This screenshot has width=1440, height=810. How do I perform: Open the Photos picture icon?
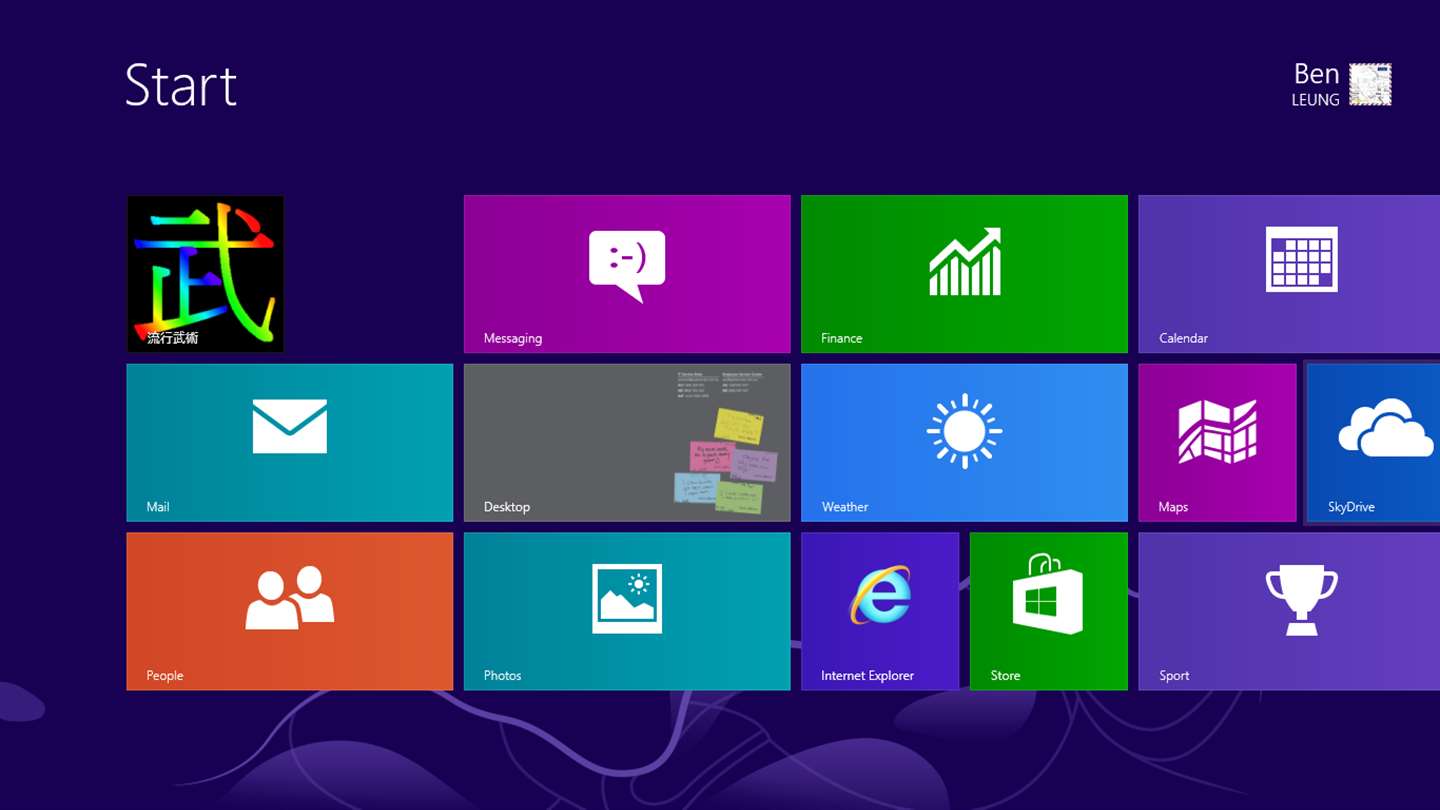click(627, 598)
